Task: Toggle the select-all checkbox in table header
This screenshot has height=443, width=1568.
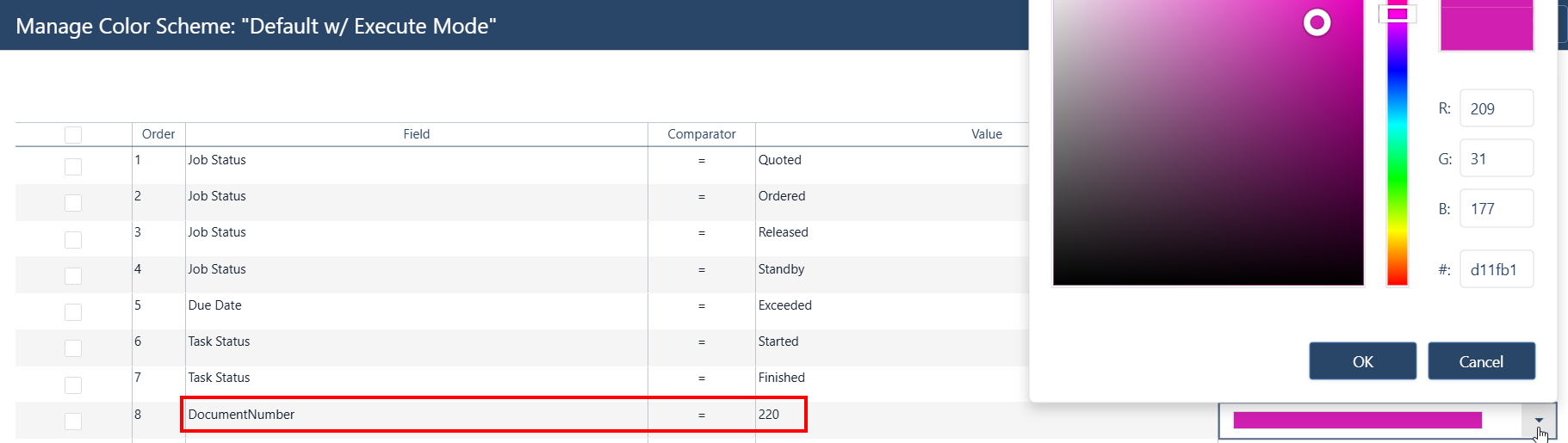Action: coord(73,134)
